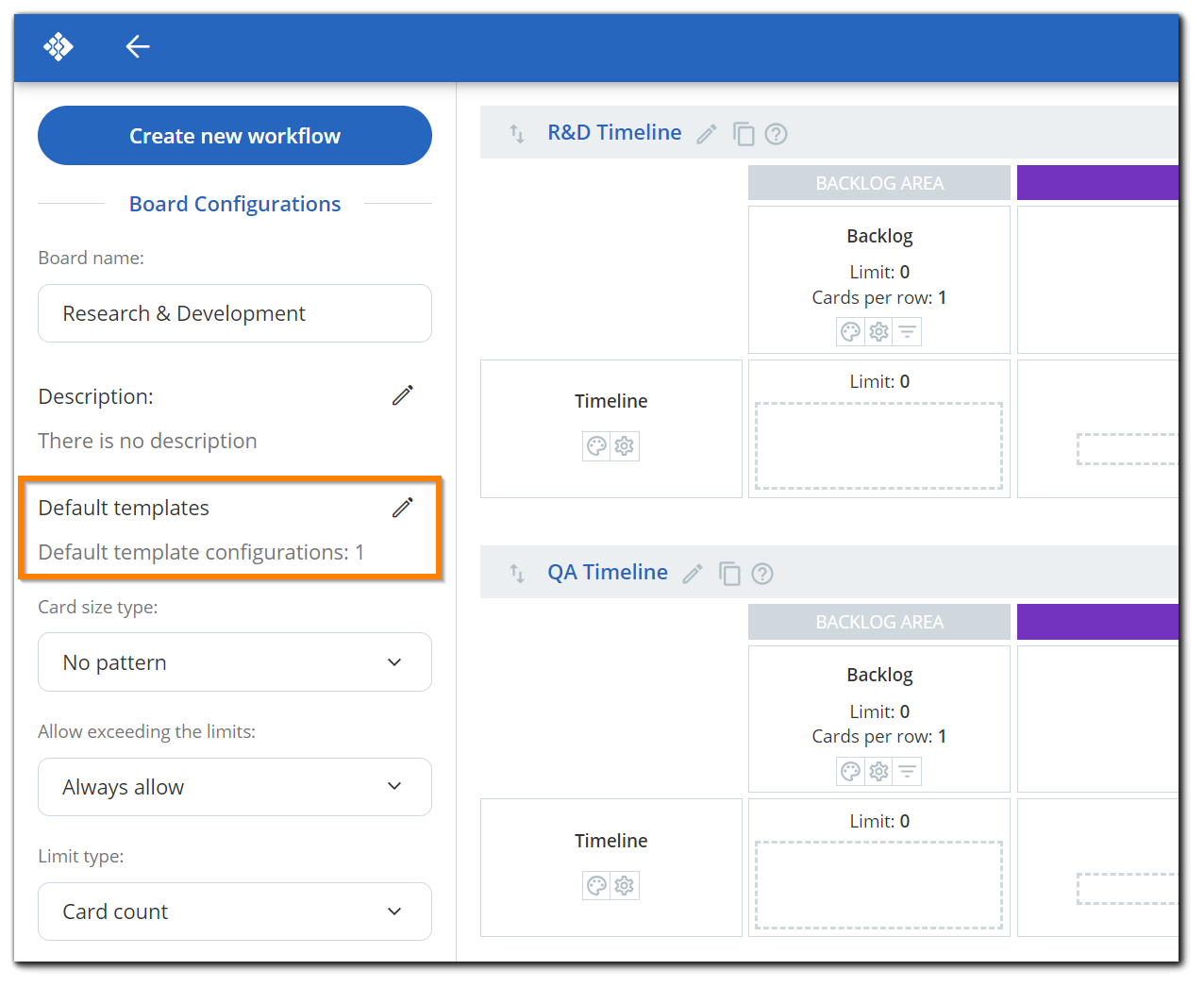Click the reorder arrows next to QA Timeline
The image size is (1204, 987).
(517, 573)
